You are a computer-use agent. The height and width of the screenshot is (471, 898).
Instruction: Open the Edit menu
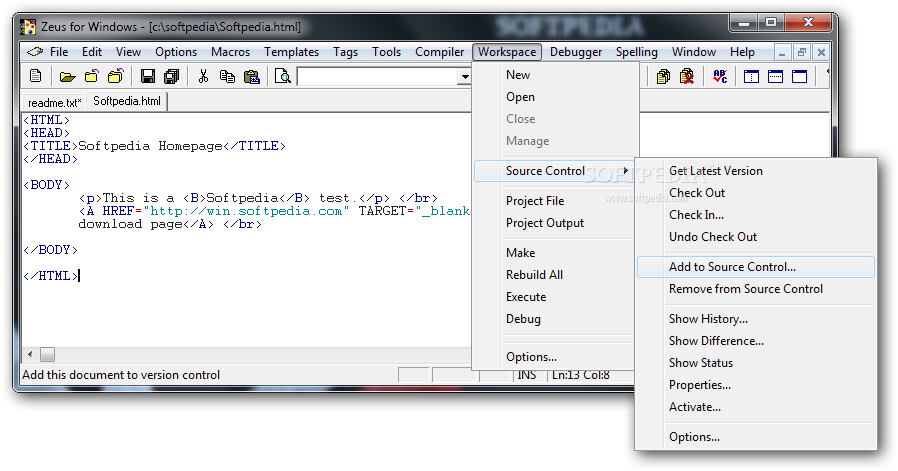(x=92, y=52)
